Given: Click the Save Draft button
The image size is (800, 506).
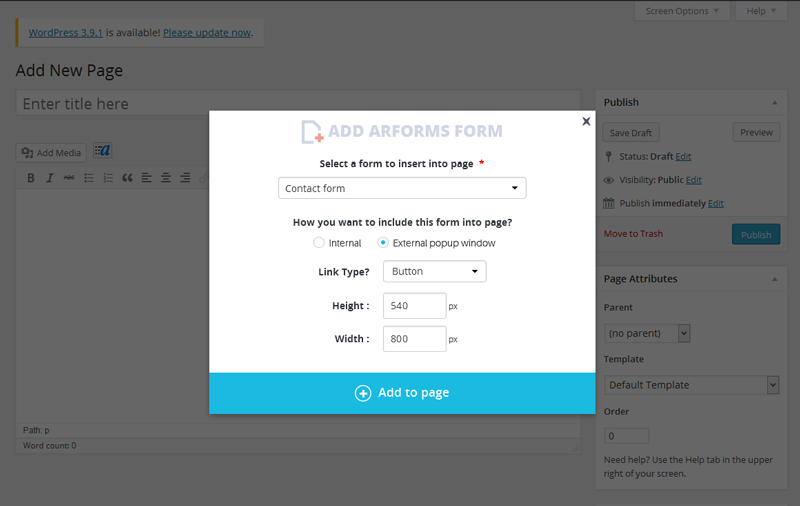Looking at the screenshot, I should click(x=631, y=133).
